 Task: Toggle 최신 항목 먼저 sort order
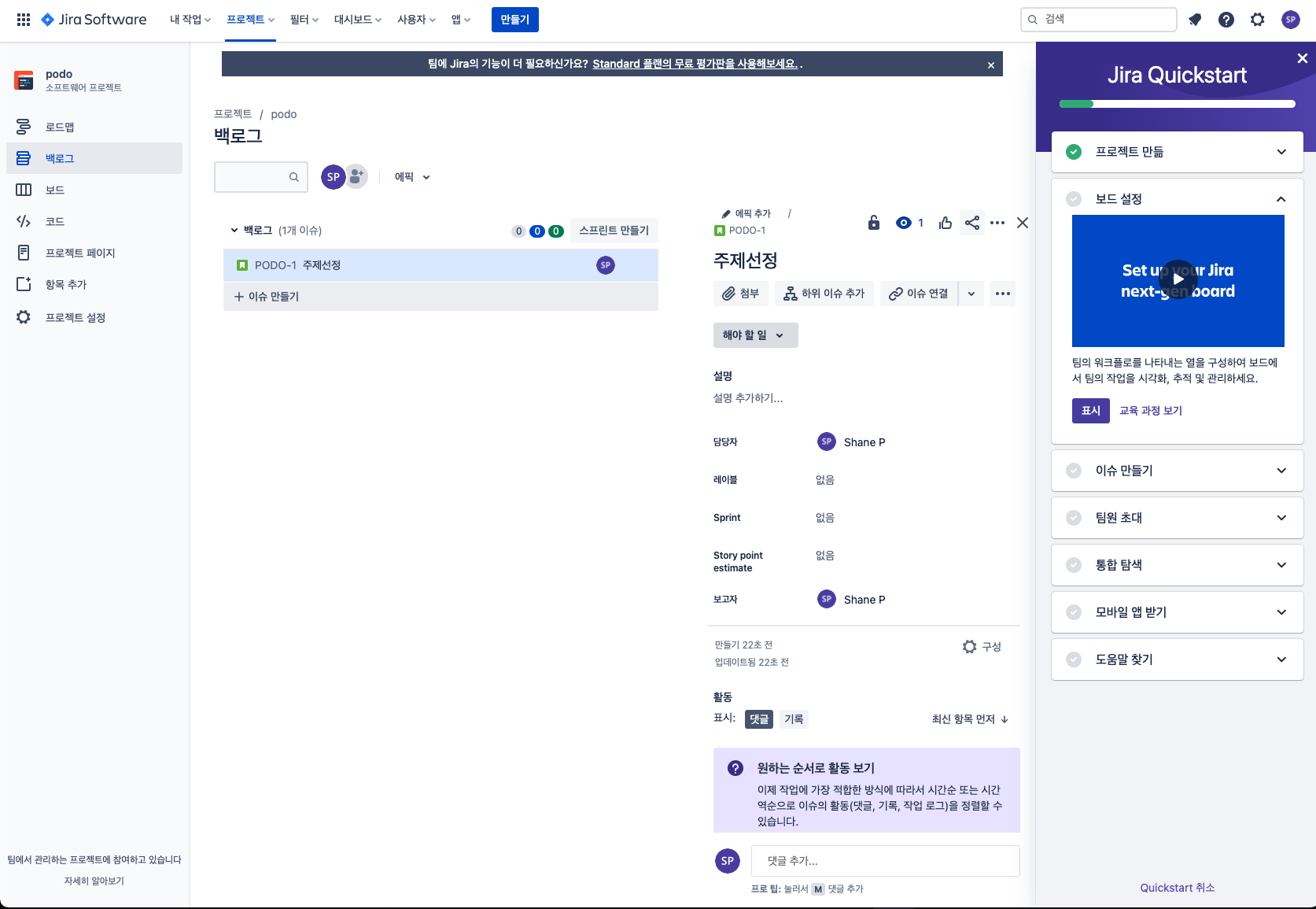(970, 719)
